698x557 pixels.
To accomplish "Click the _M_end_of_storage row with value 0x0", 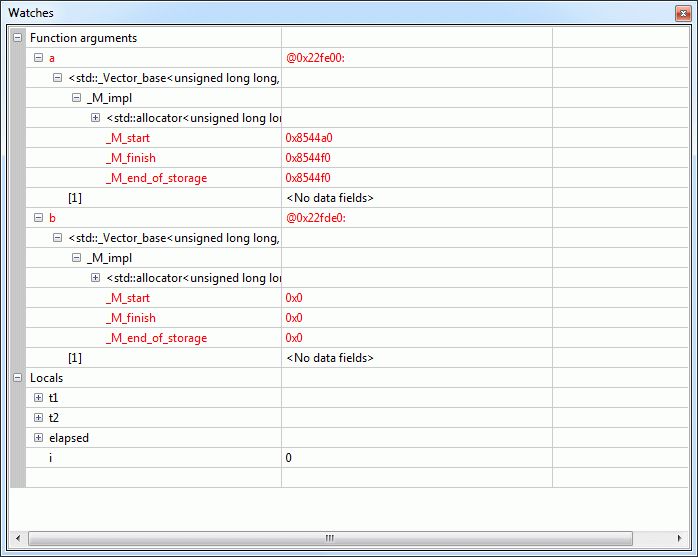I will coord(156,338).
